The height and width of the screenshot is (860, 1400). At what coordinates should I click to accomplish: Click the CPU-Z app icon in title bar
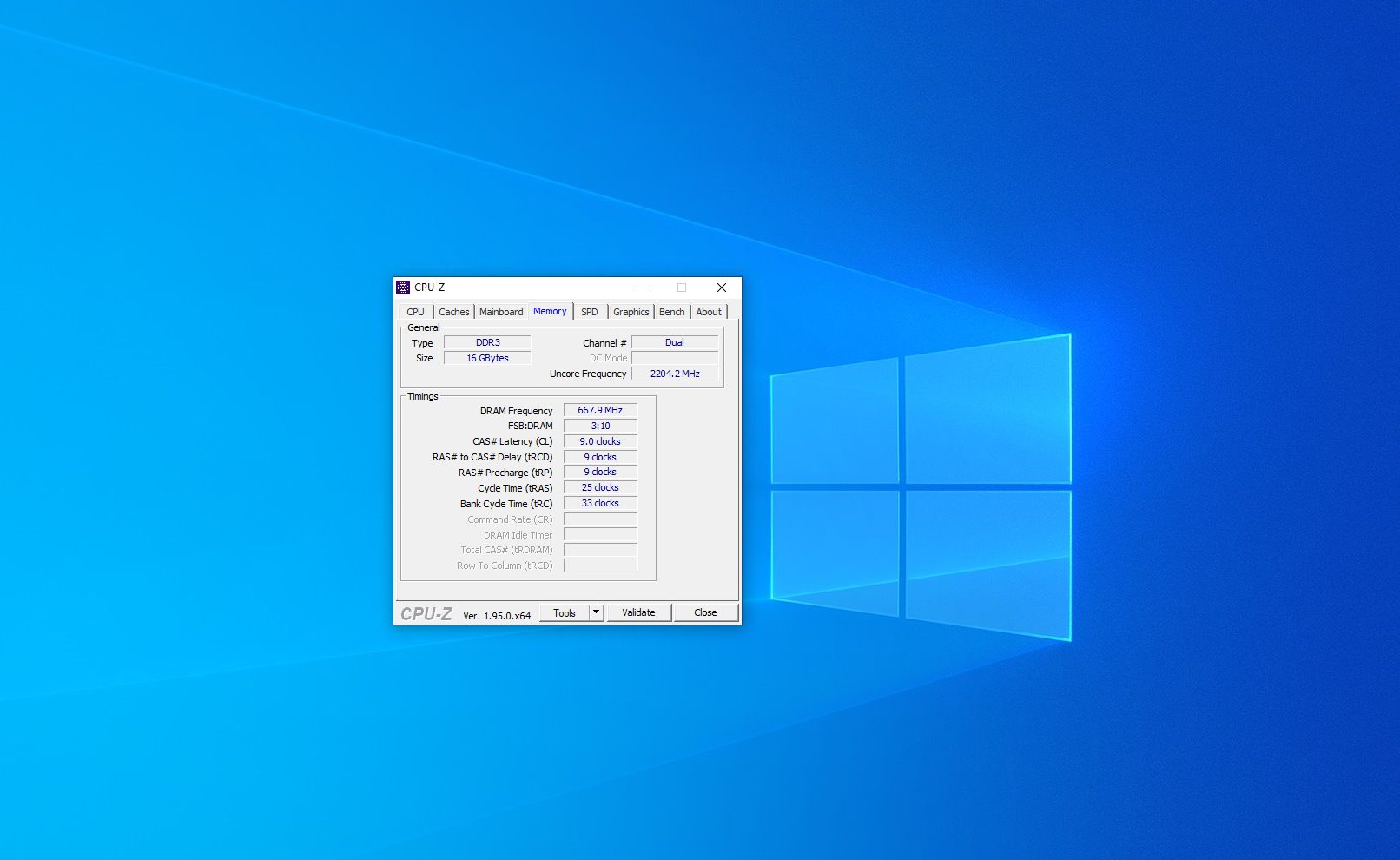pyautogui.click(x=403, y=288)
